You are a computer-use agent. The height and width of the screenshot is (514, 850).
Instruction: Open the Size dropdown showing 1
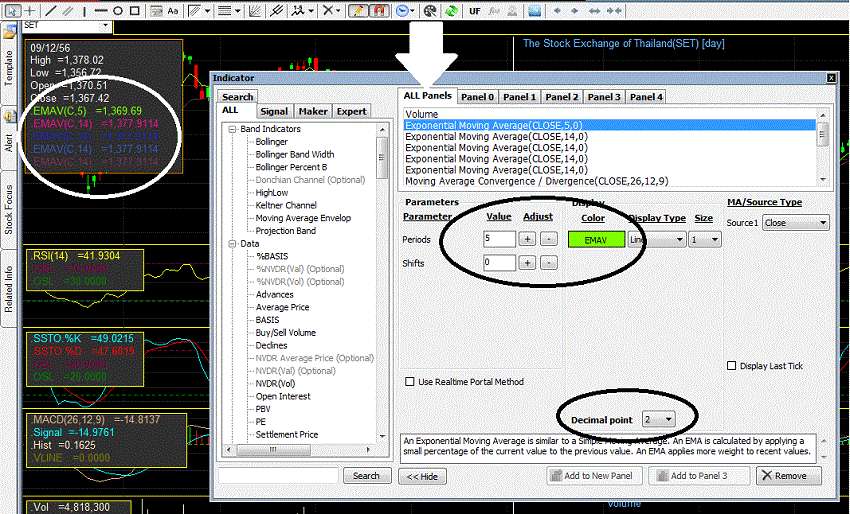pos(704,239)
